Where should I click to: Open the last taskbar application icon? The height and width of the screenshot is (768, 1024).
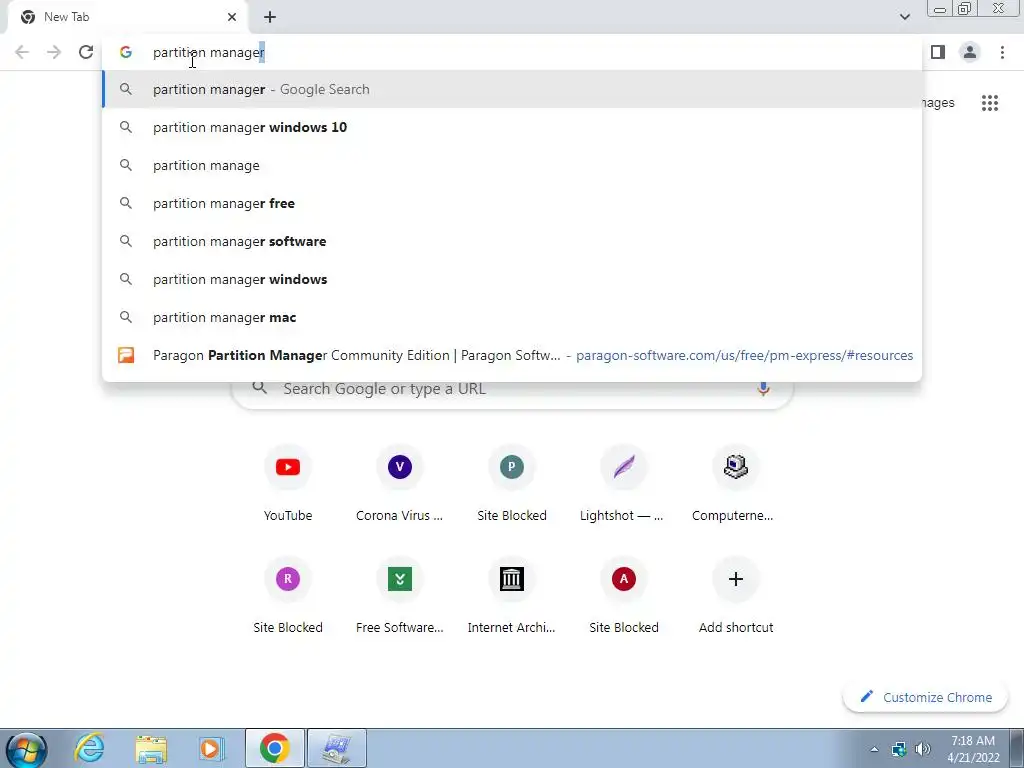pos(337,748)
